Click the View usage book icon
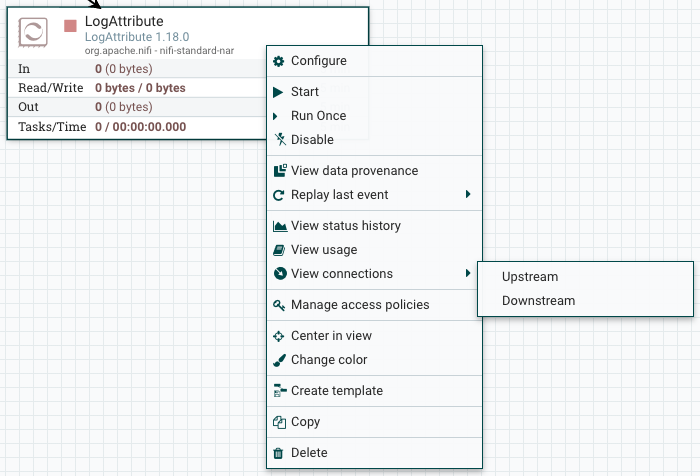This screenshot has height=476, width=700. (280, 250)
